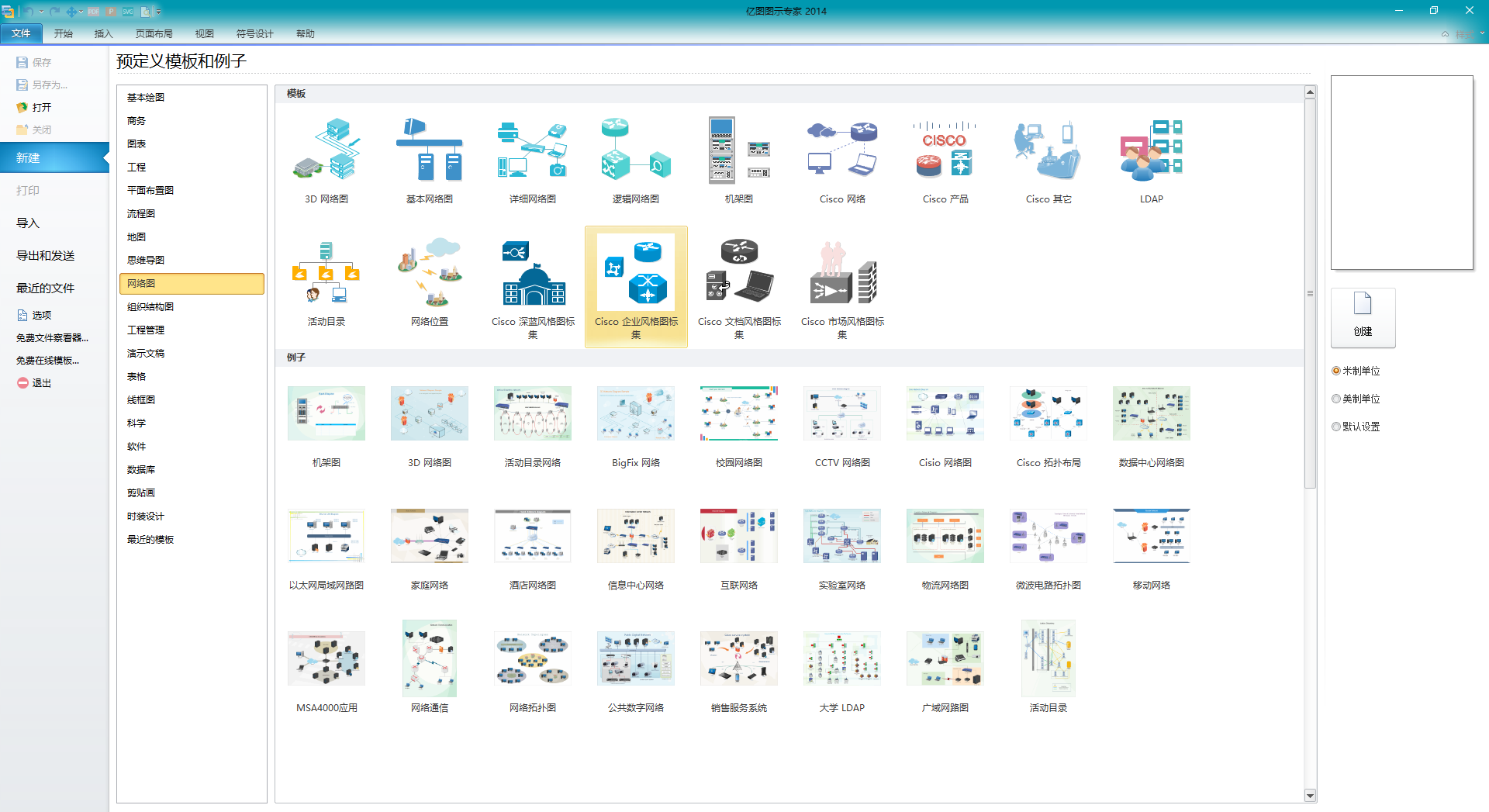
Task: Select the 美制单位 radio button
Action: point(1336,399)
